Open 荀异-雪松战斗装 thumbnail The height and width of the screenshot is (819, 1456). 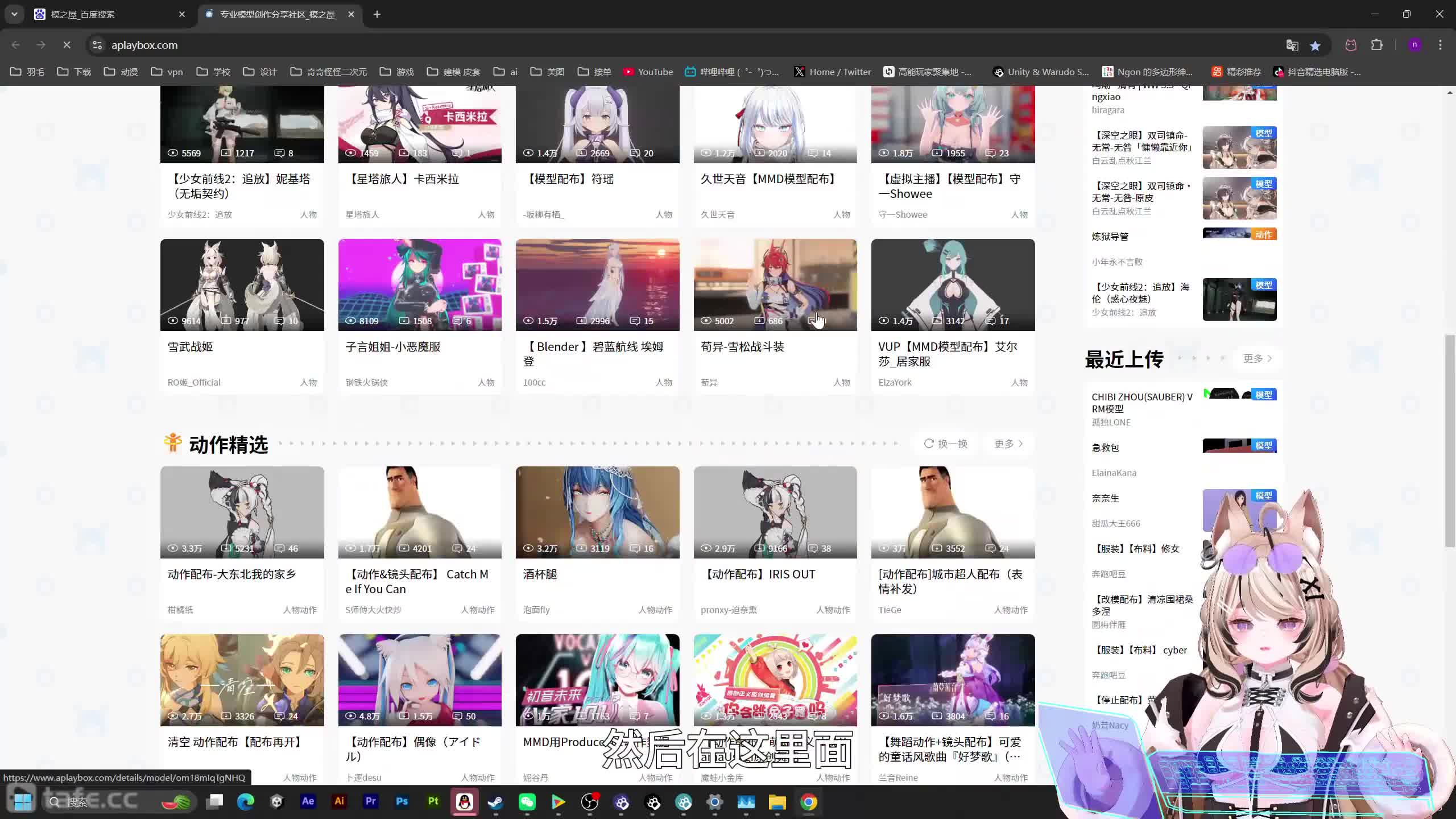775,285
